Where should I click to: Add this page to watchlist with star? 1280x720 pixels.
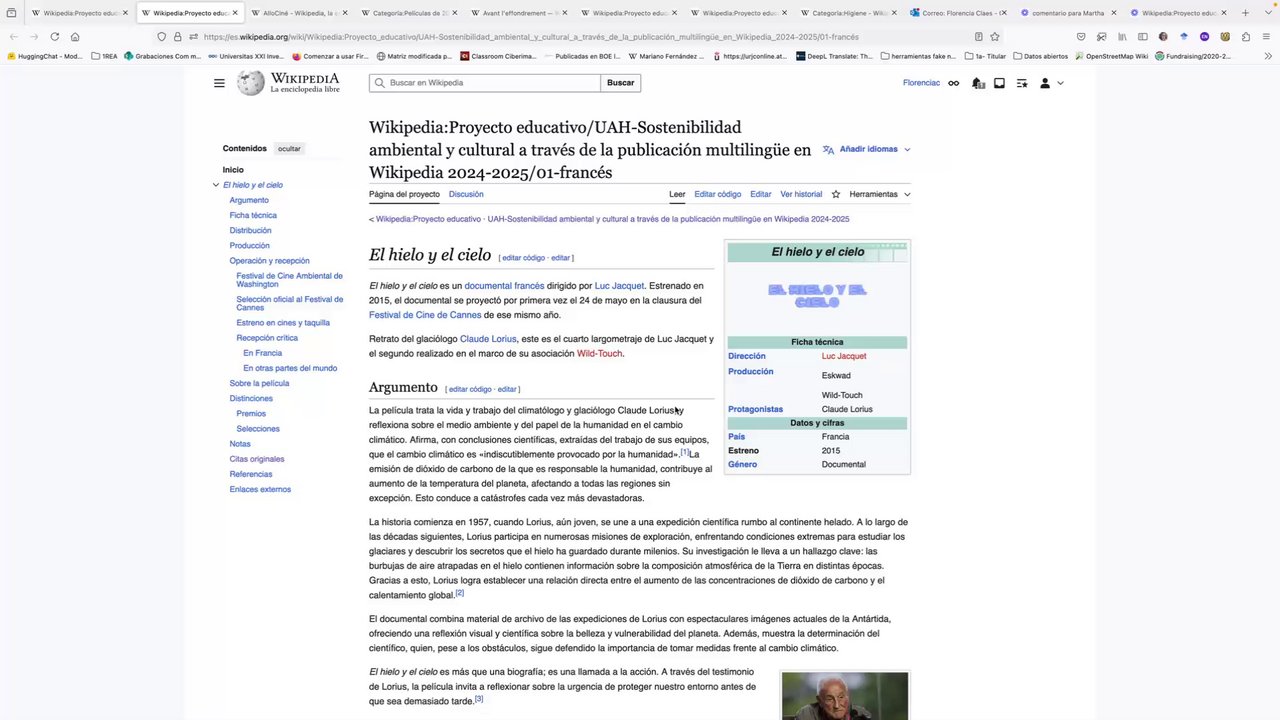836,194
